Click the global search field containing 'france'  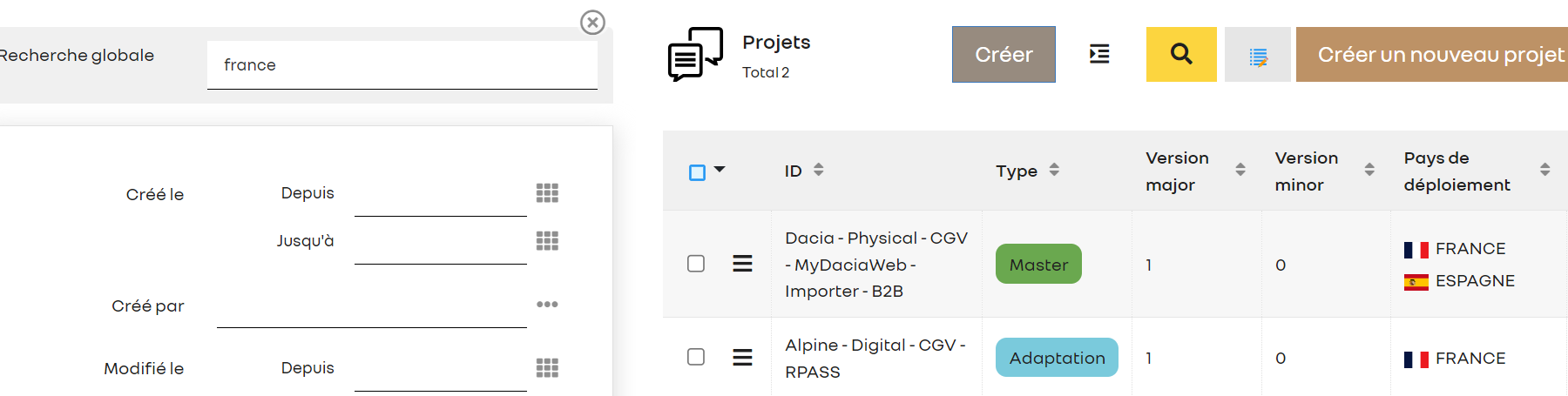pos(402,64)
